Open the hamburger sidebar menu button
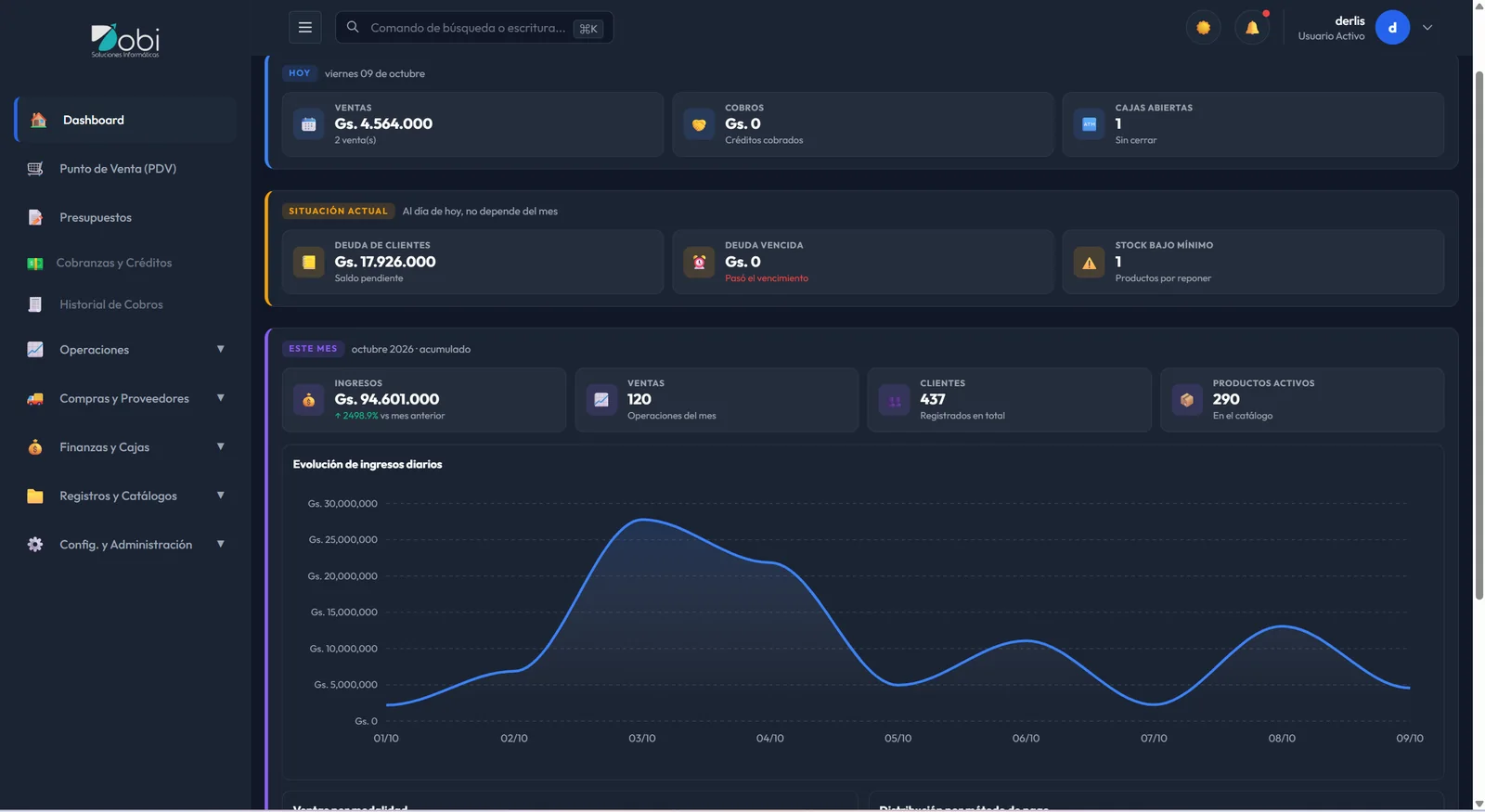Screen dimensions: 1485x812 (304, 27)
